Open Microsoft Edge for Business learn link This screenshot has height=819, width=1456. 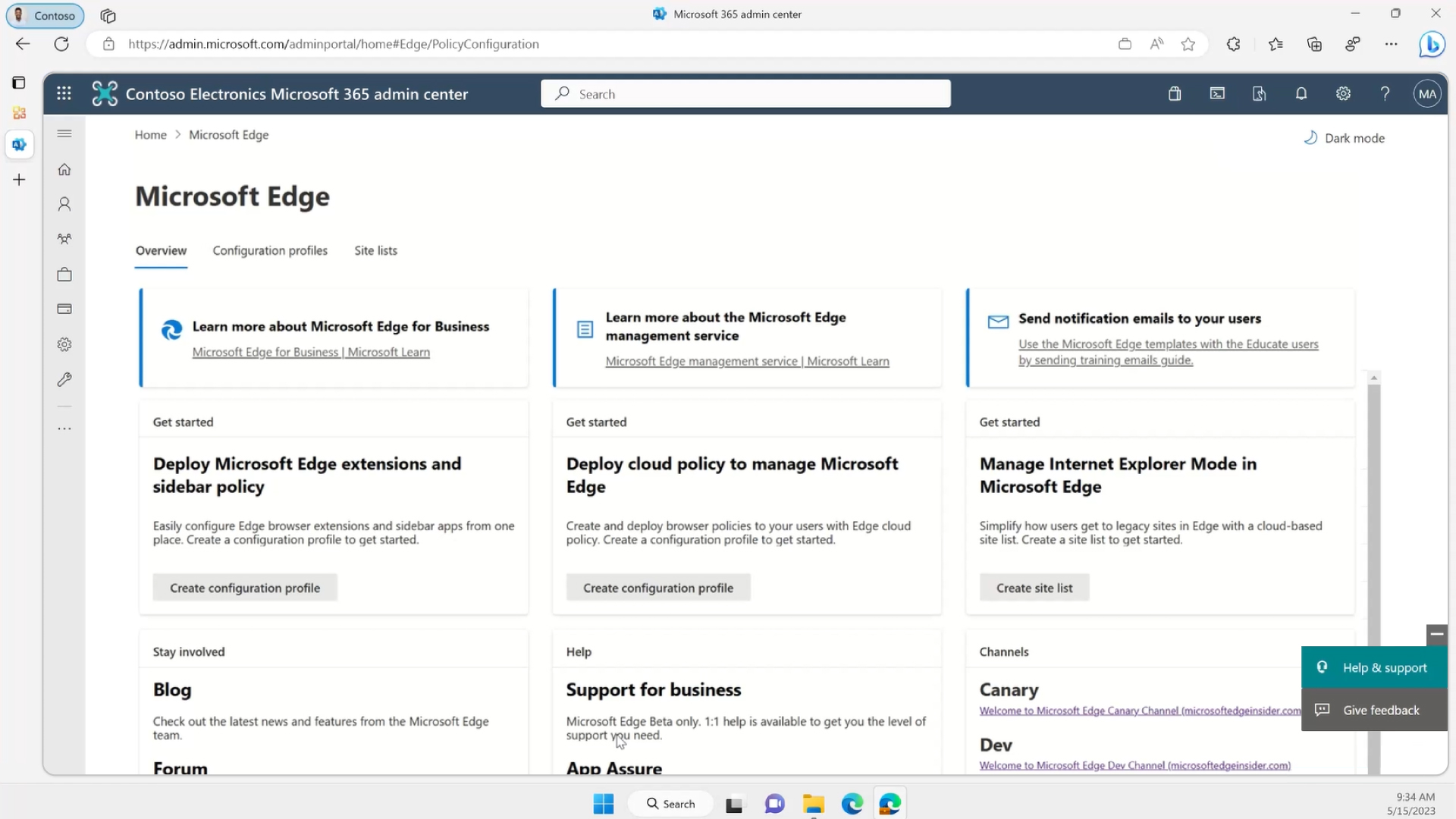pyautogui.click(x=310, y=351)
